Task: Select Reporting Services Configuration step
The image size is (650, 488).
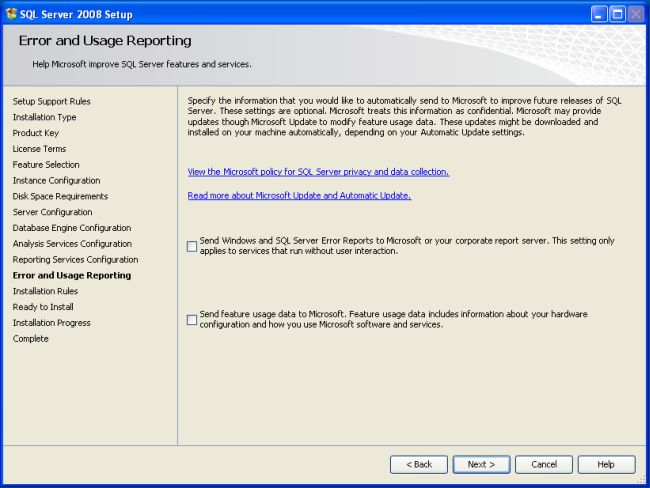Action: tap(75, 260)
